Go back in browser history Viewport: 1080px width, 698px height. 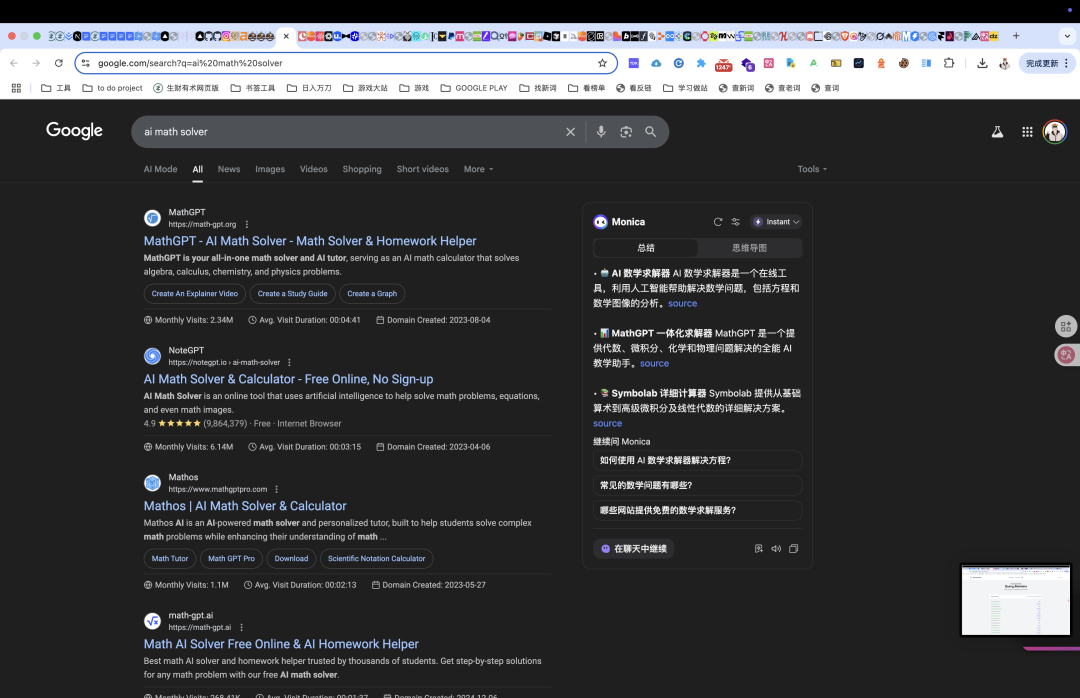(14, 63)
